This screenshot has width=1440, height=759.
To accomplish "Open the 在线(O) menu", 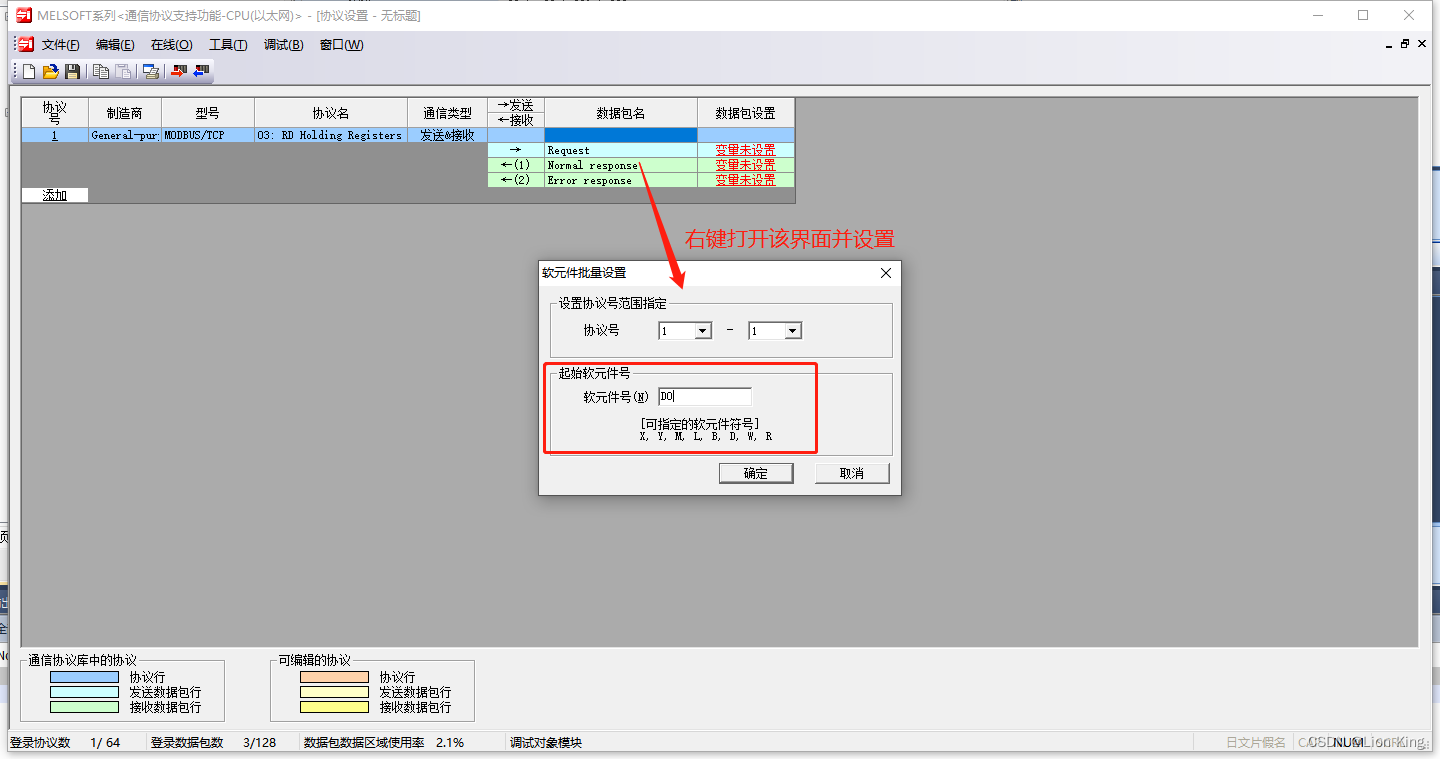I will [x=170, y=44].
